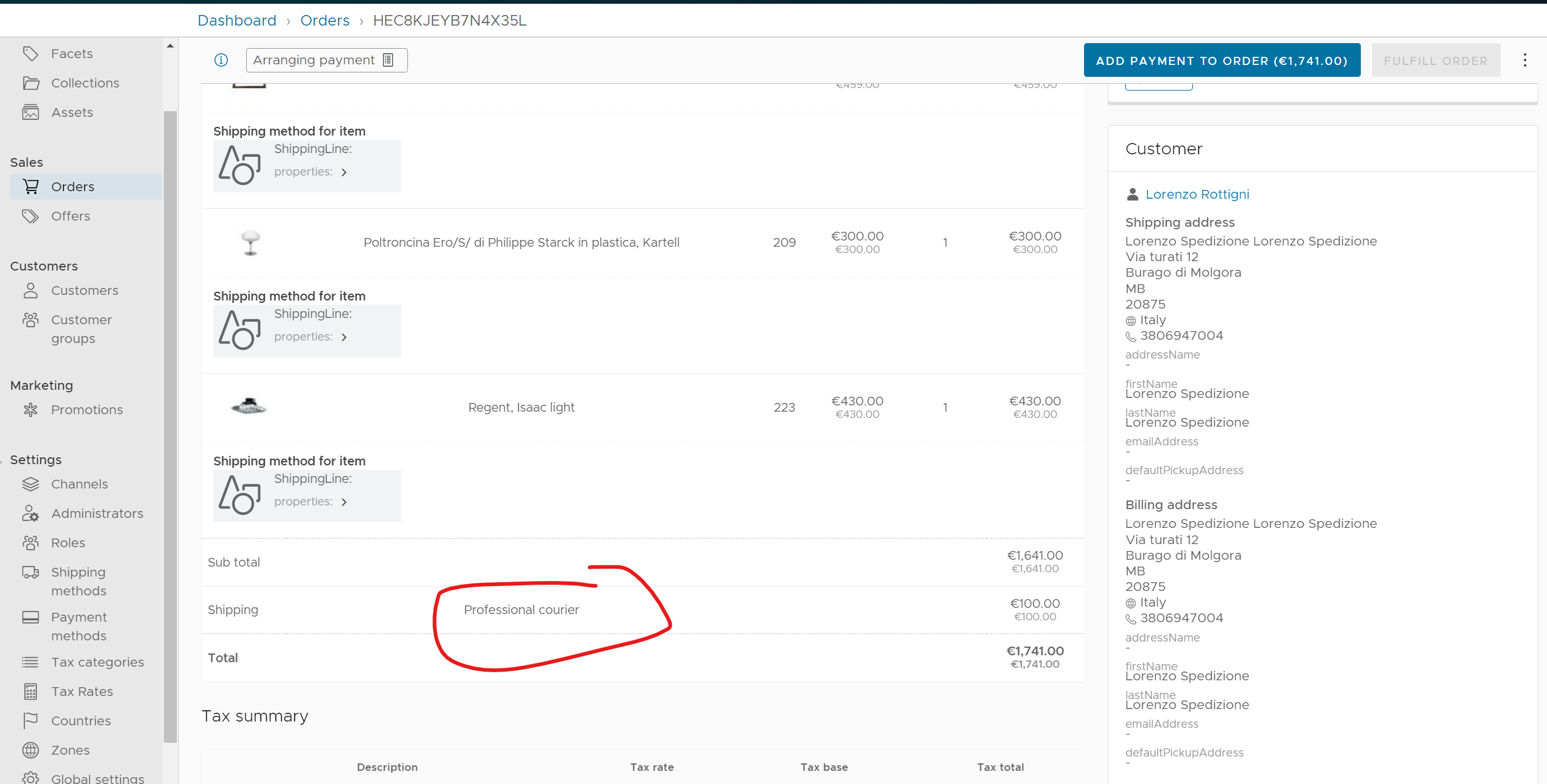Open the three-dot overflow menu
Screen dimensions: 1547x784
[1525, 60]
